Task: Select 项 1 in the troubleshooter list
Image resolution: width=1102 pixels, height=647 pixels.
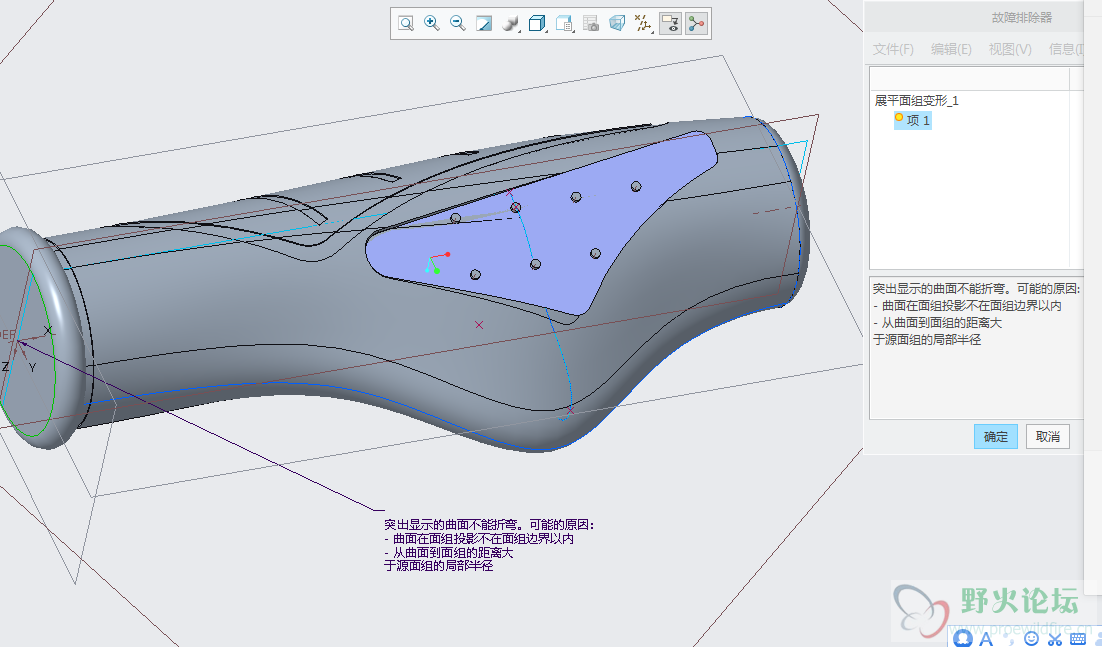Action: coord(918,121)
